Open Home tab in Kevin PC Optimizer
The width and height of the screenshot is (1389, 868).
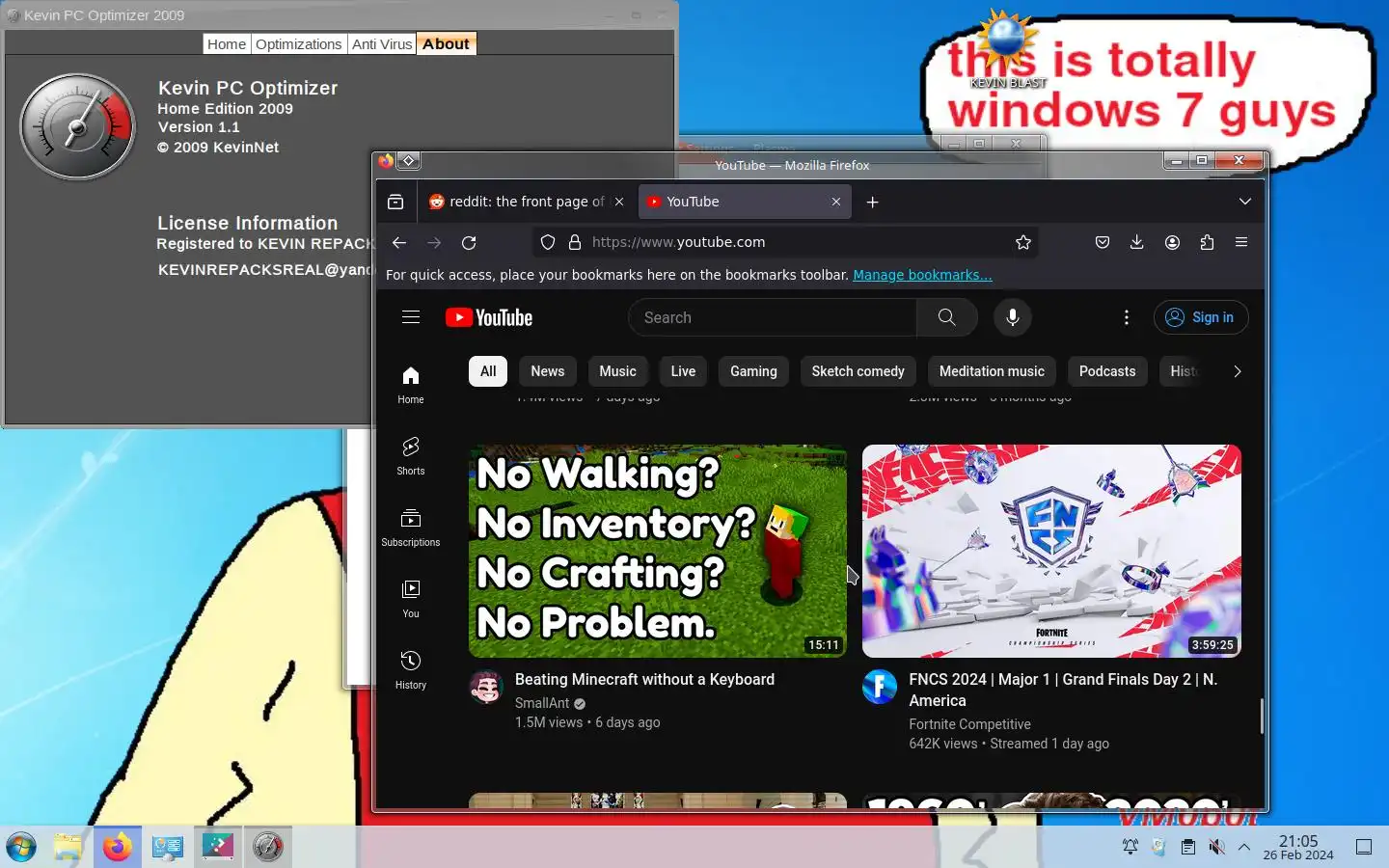227,44
